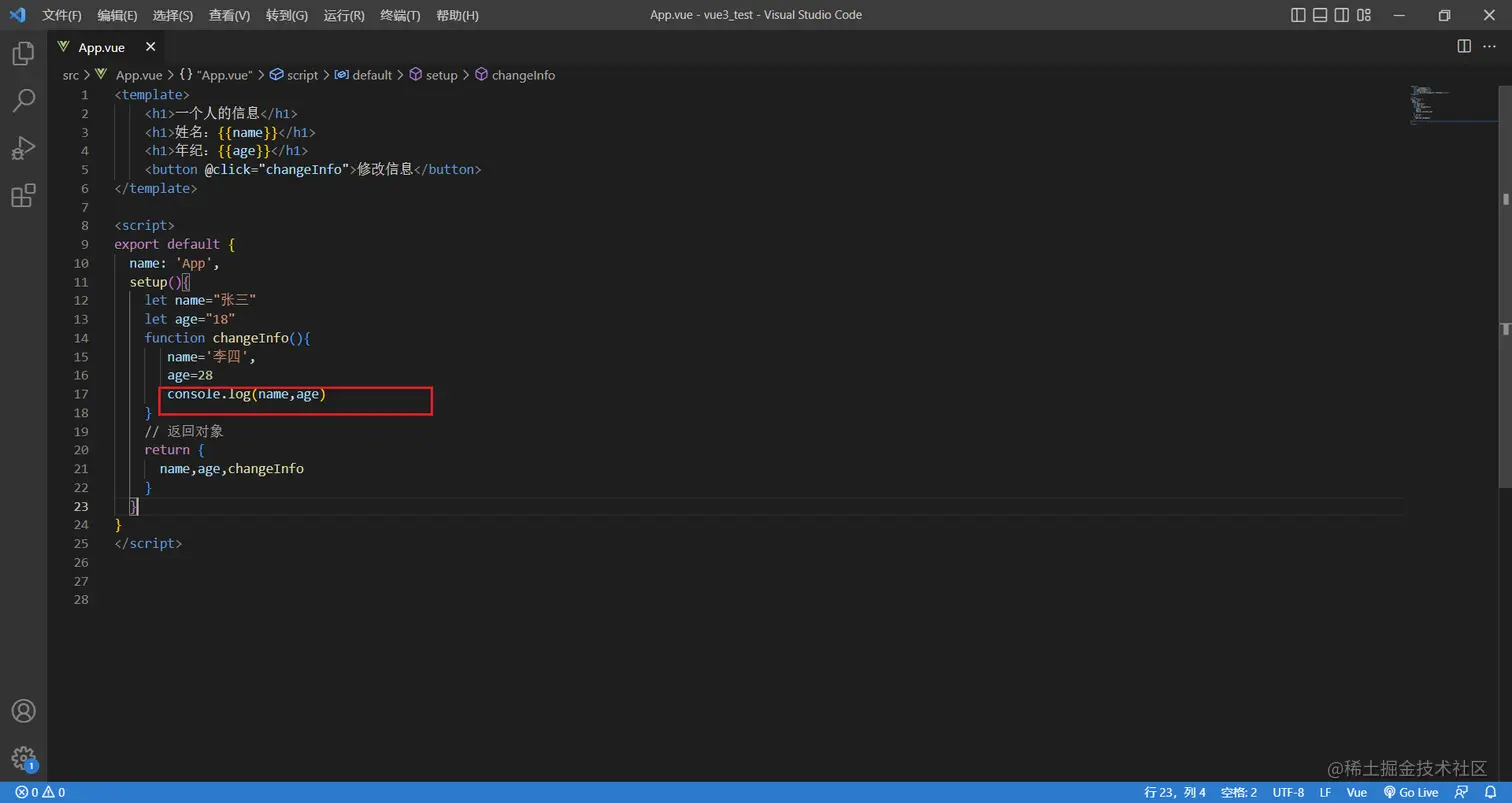Toggle bottom panel layout icon

[x=1320, y=15]
